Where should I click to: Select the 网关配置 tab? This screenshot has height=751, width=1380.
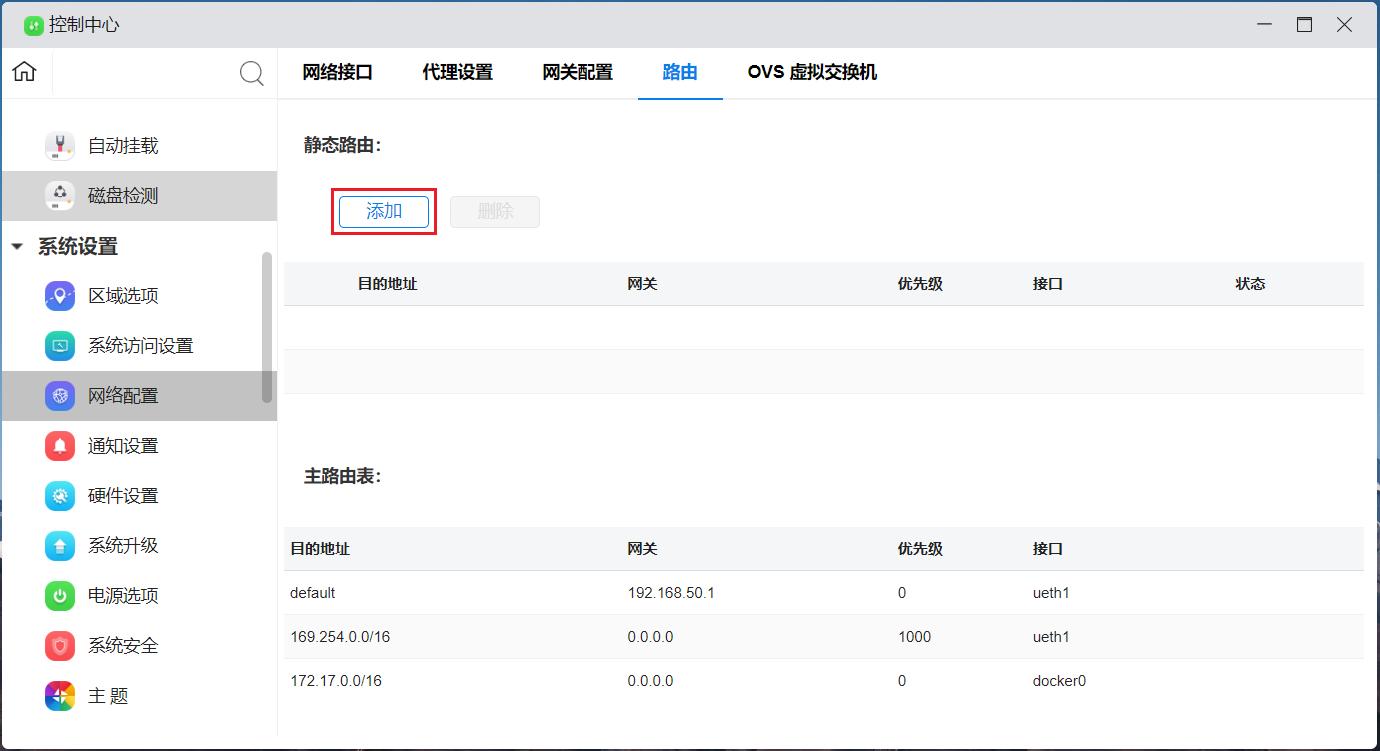[x=577, y=72]
